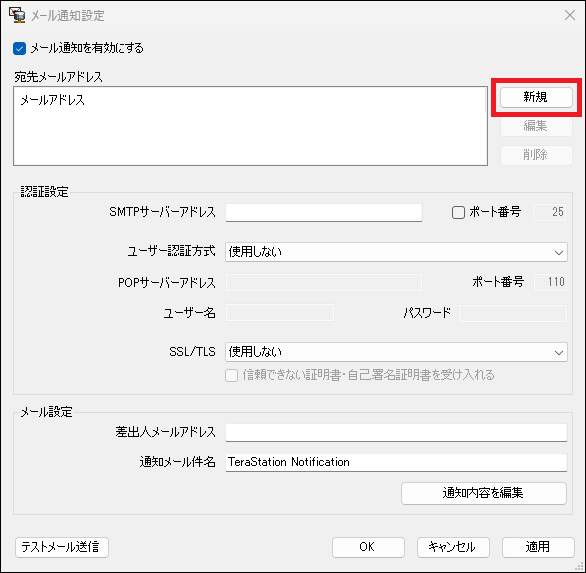Confirm settings with the OK button
586x573 pixels.
tap(368, 547)
